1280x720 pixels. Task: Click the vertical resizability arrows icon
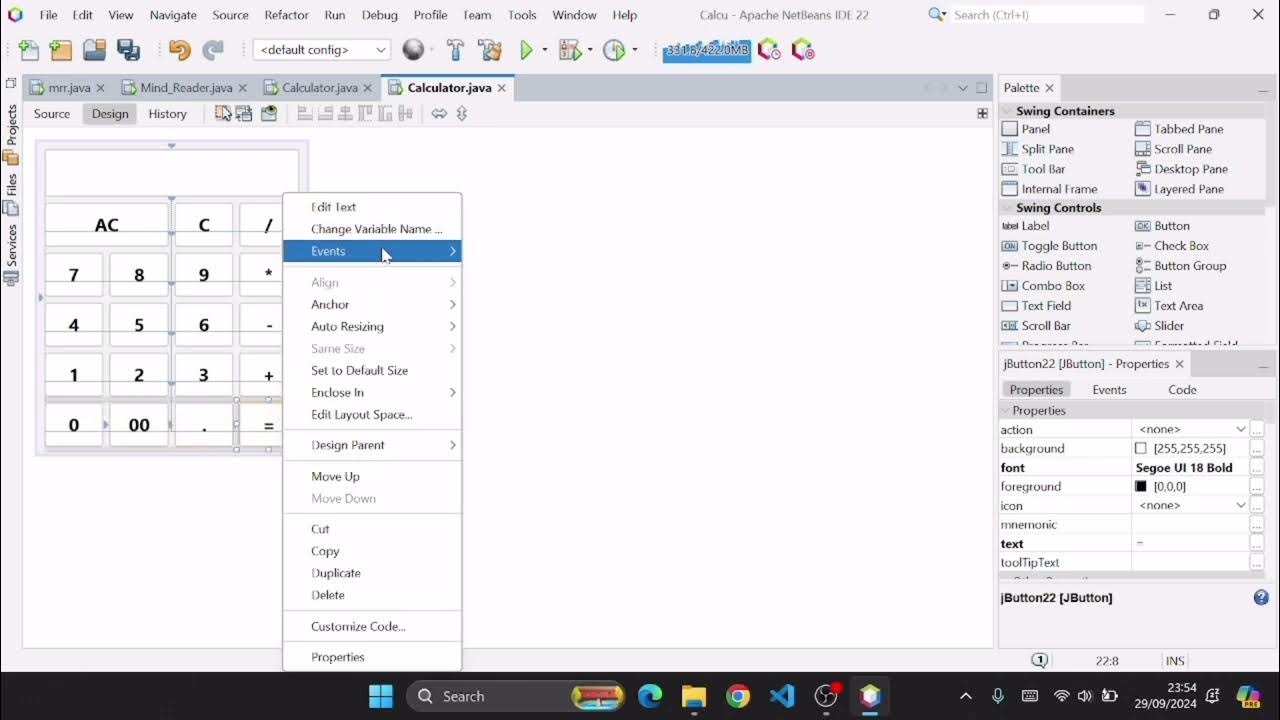point(461,114)
